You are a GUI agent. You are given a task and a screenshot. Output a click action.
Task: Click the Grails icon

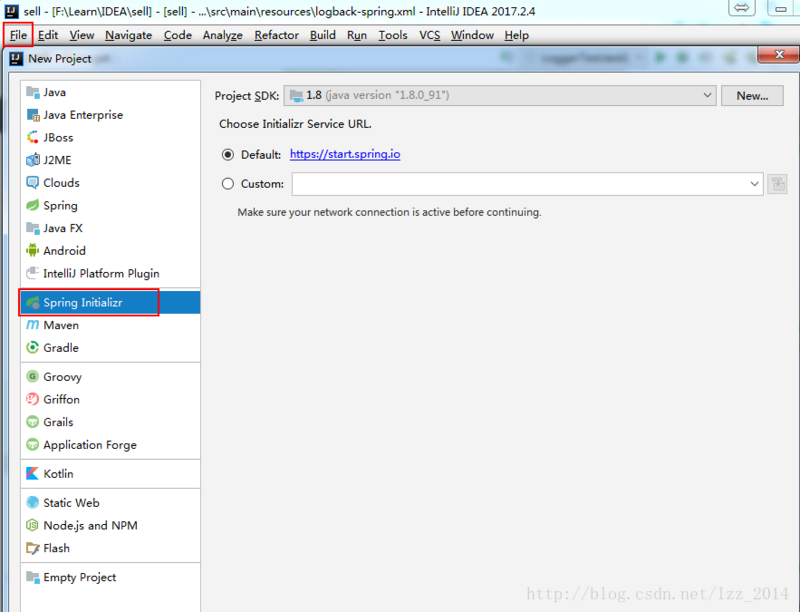33,422
